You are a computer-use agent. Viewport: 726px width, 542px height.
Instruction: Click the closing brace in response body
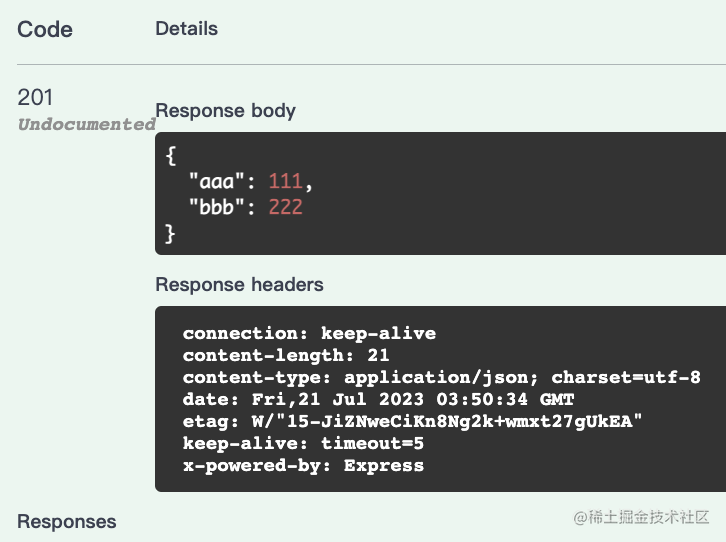coord(170,234)
